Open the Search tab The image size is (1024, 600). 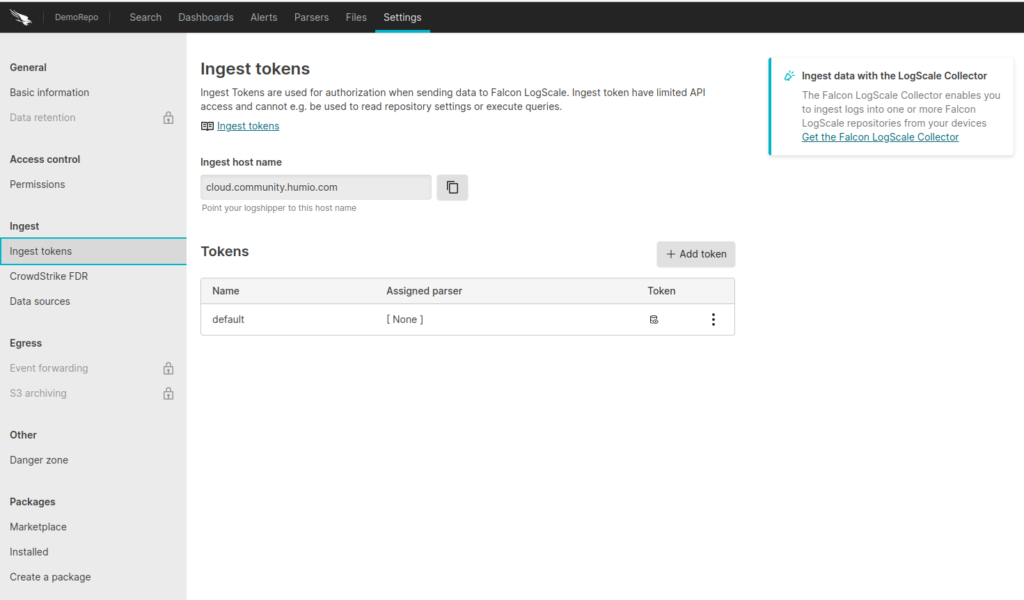pos(145,17)
